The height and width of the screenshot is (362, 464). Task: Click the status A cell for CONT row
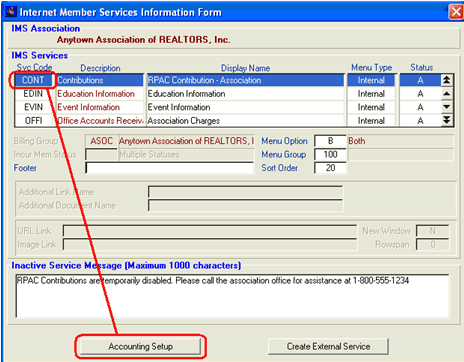tap(420, 80)
